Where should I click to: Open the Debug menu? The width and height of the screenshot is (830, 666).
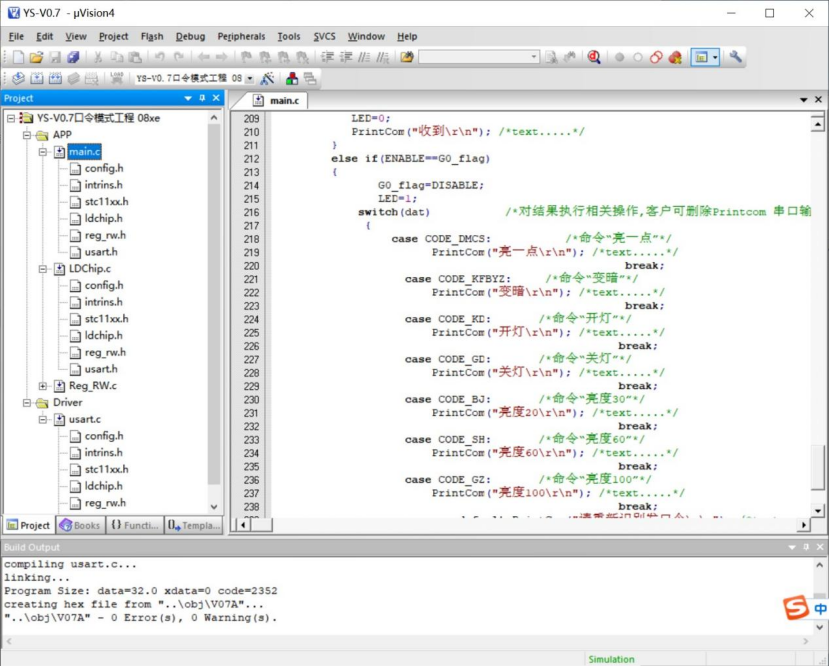tap(191, 37)
